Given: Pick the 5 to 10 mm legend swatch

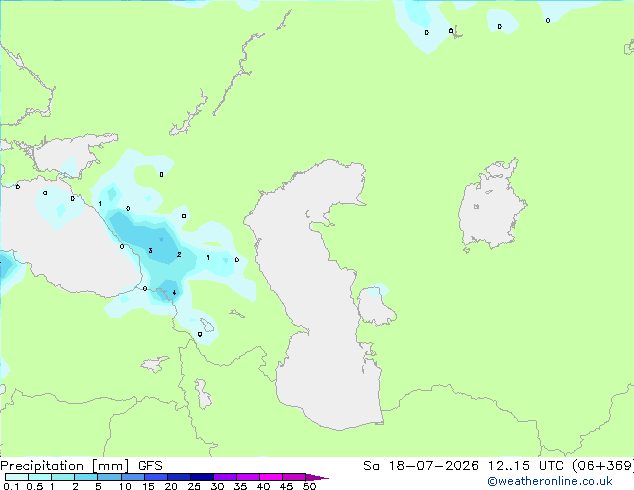Looking at the screenshot, I should tap(109, 477).
